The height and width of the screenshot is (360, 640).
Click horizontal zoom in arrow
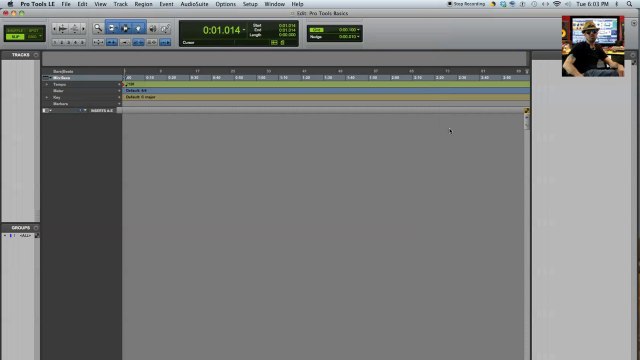(83, 29)
